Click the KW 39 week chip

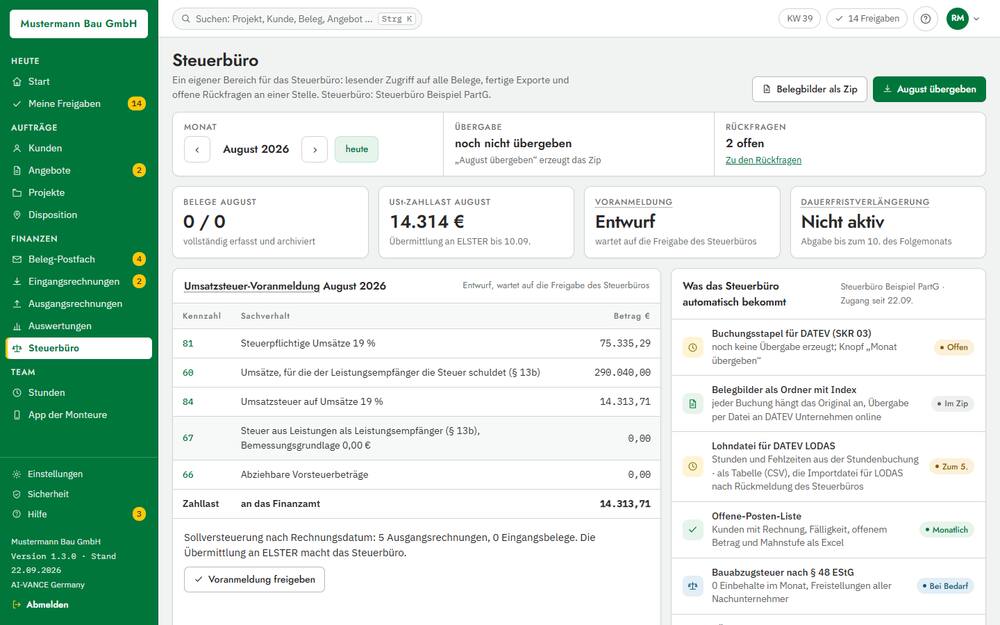[x=800, y=18]
